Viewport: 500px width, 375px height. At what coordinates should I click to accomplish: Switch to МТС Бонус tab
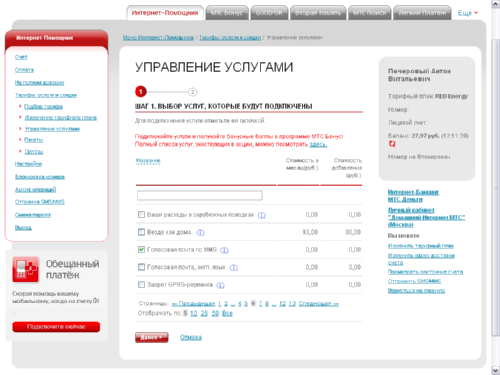(227, 13)
